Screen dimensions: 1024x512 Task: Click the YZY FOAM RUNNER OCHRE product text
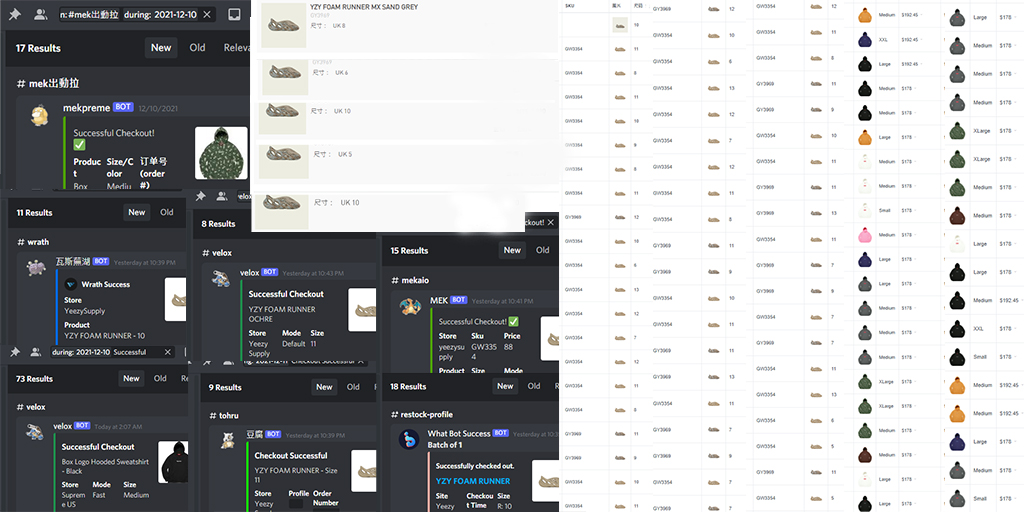pos(281,314)
